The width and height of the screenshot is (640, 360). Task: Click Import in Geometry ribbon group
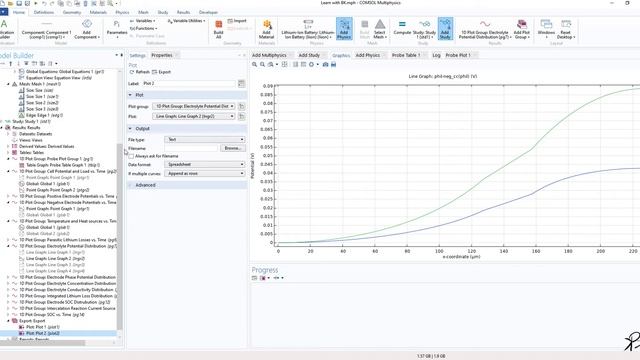(x=237, y=21)
